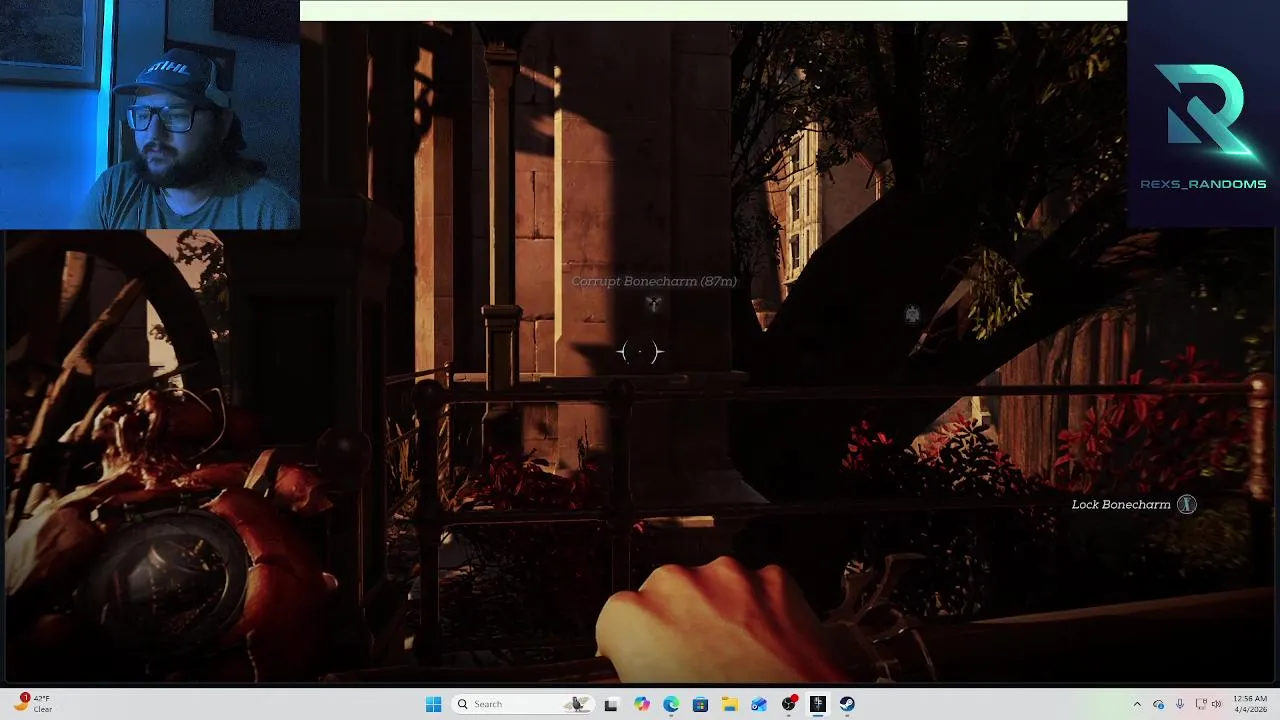
Task: Click the OneDrive cloud tray icon
Action: [1159, 704]
